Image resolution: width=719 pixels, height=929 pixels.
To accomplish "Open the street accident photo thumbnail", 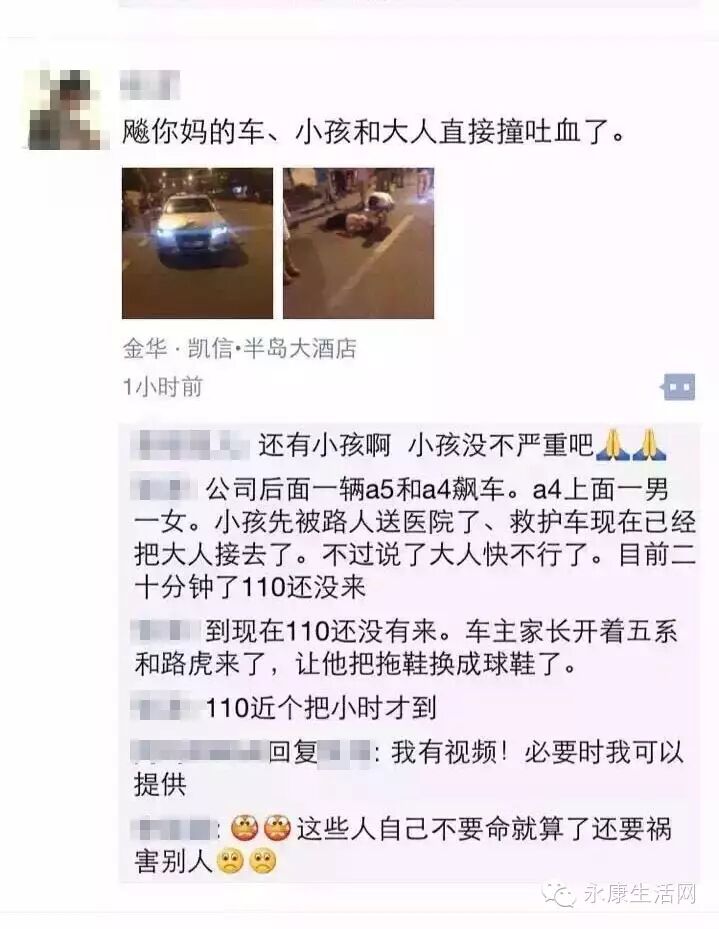I will coord(358,244).
